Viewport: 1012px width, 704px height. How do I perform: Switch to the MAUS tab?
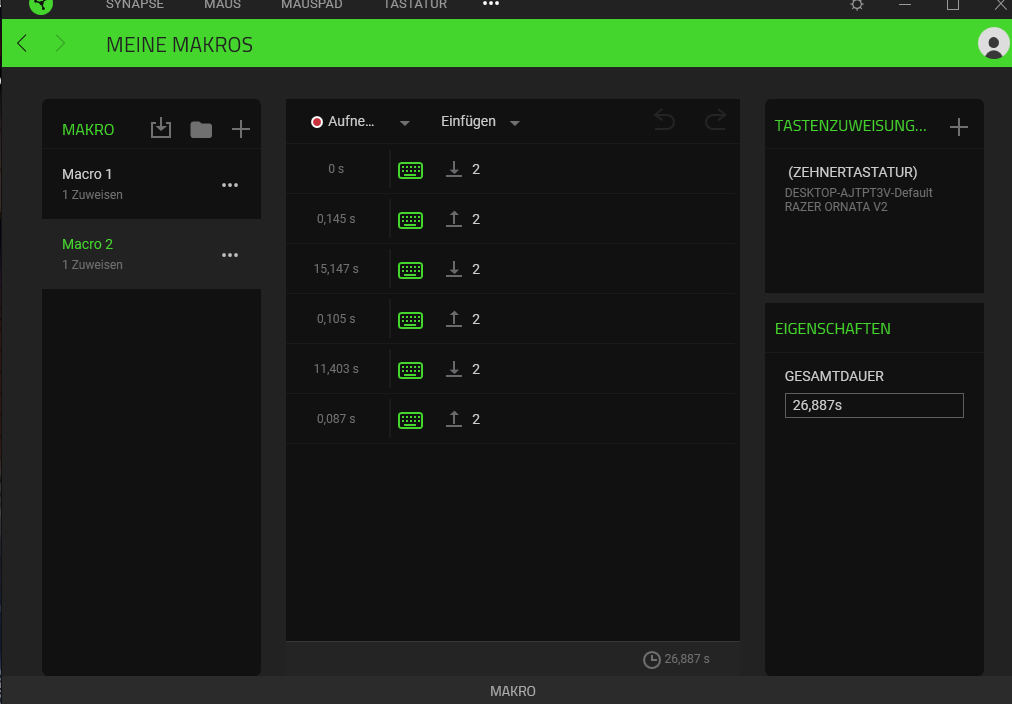point(223,5)
